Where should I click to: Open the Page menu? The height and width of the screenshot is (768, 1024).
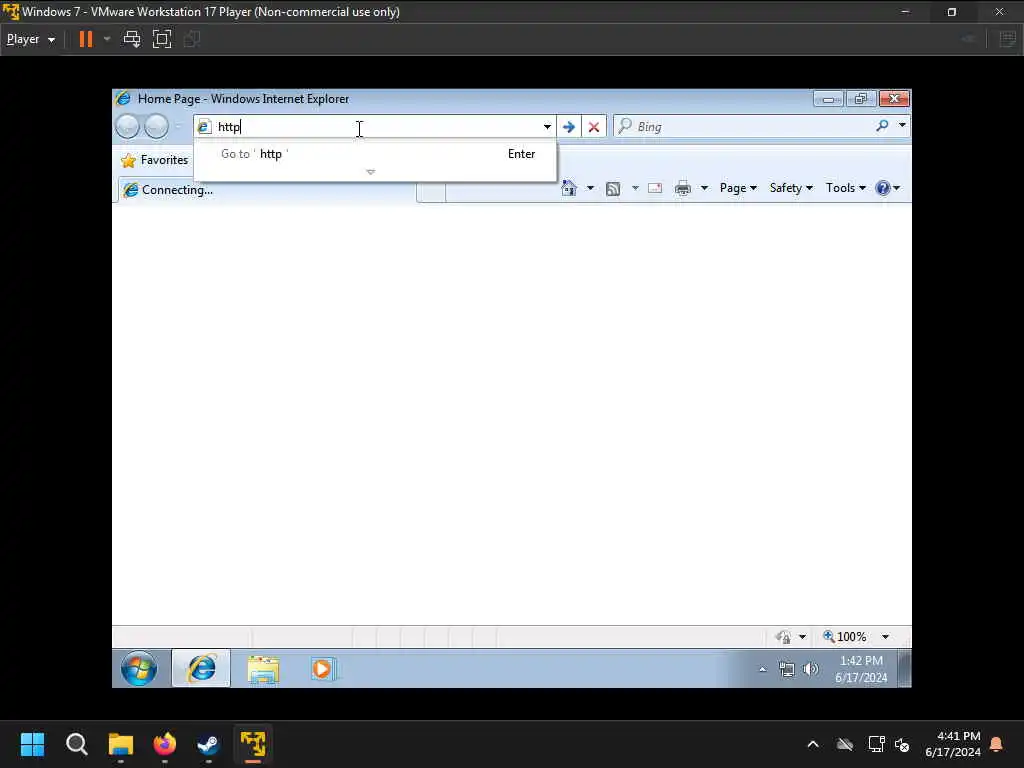pyautogui.click(x=738, y=188)
